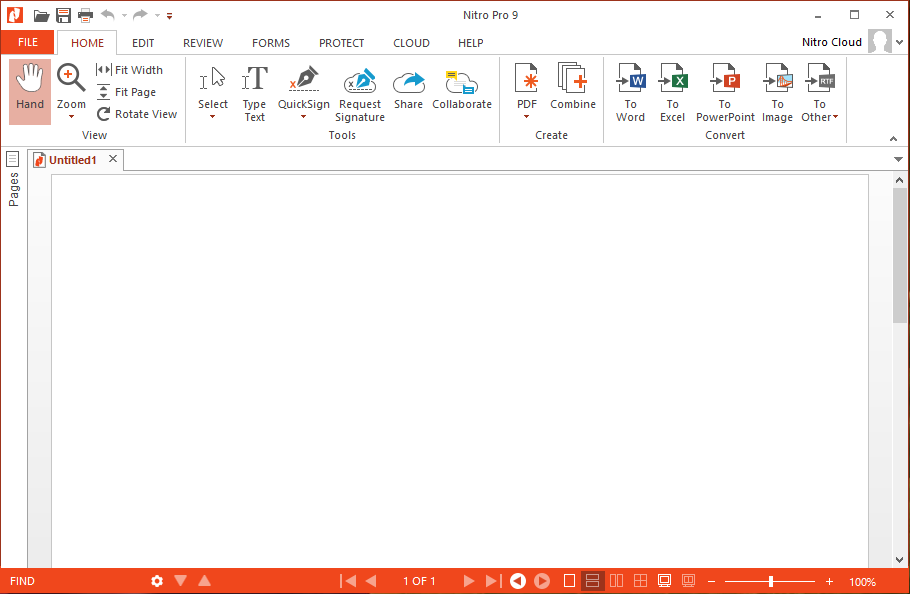This screenshot has width=910, height=594.
Task: Open To Other conversion options
Action: point(819,93)
